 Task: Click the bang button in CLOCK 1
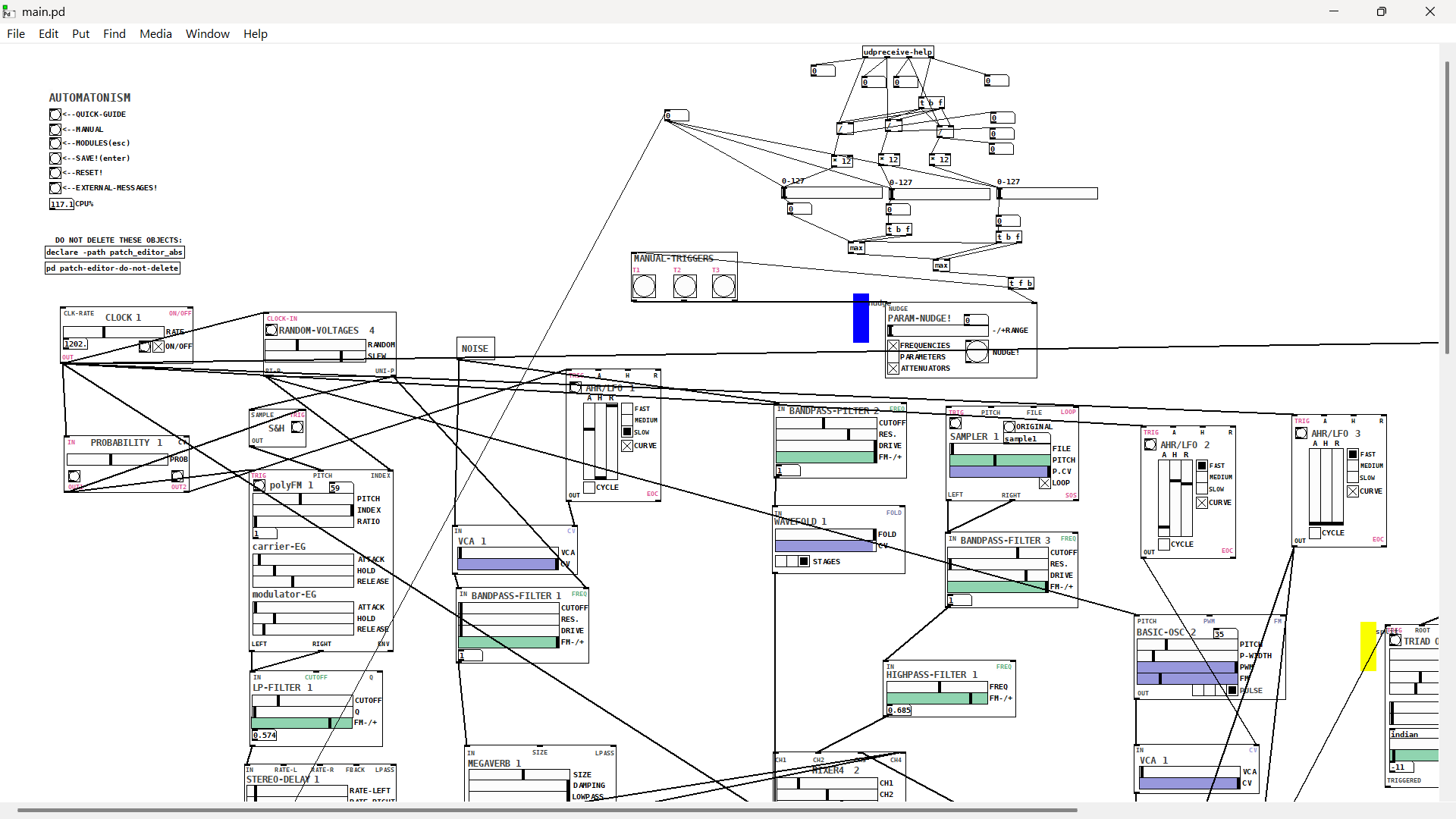tap(145, 347)
